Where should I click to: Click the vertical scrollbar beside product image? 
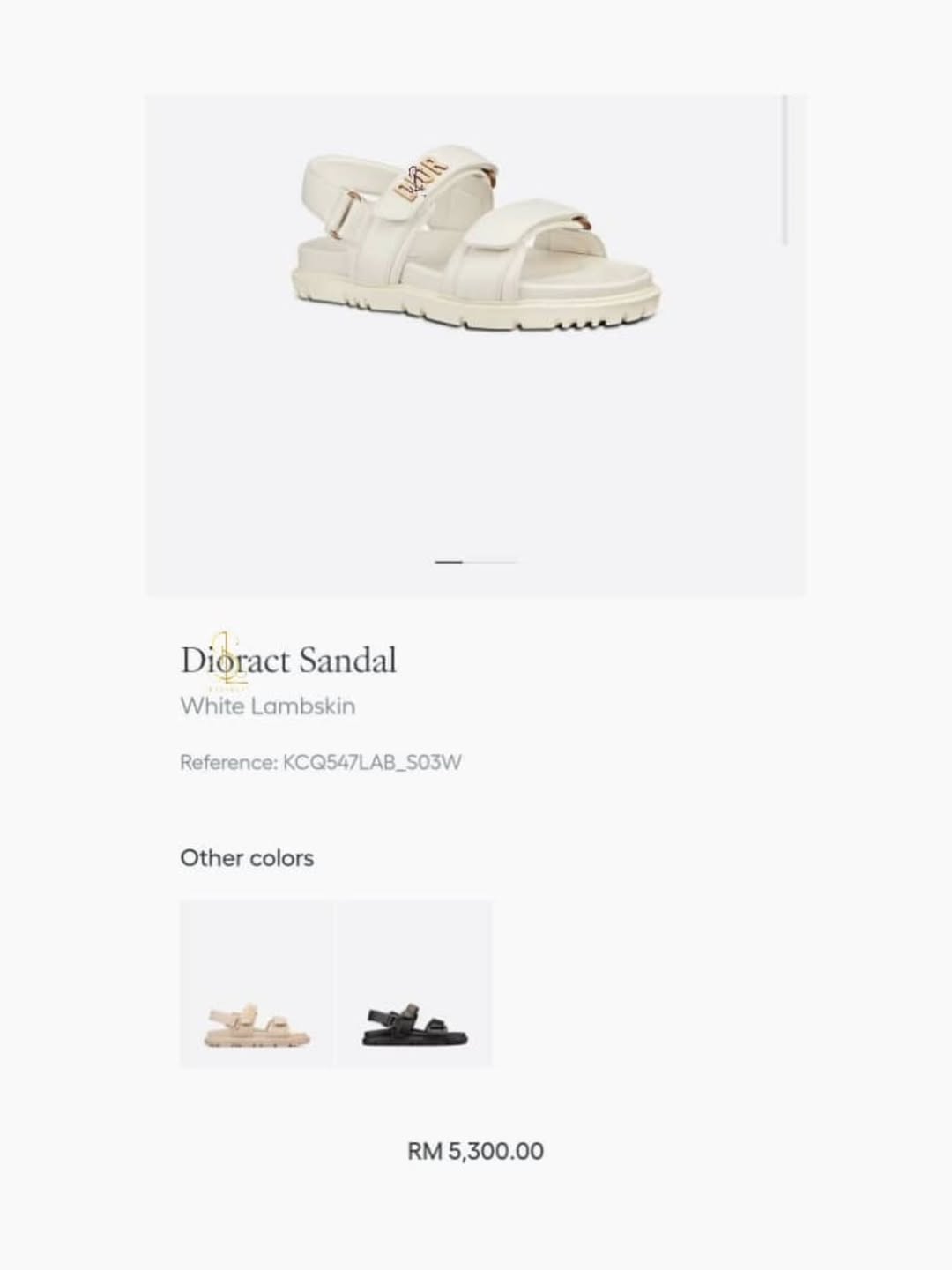click(x=785, y=170)
